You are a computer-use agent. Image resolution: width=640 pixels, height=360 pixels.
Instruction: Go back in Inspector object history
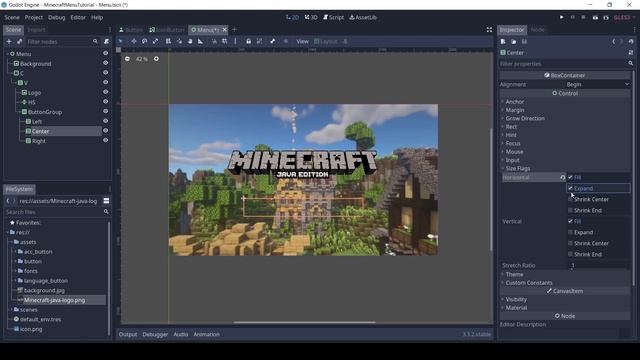pyautogui.click(x=613, y=41)
